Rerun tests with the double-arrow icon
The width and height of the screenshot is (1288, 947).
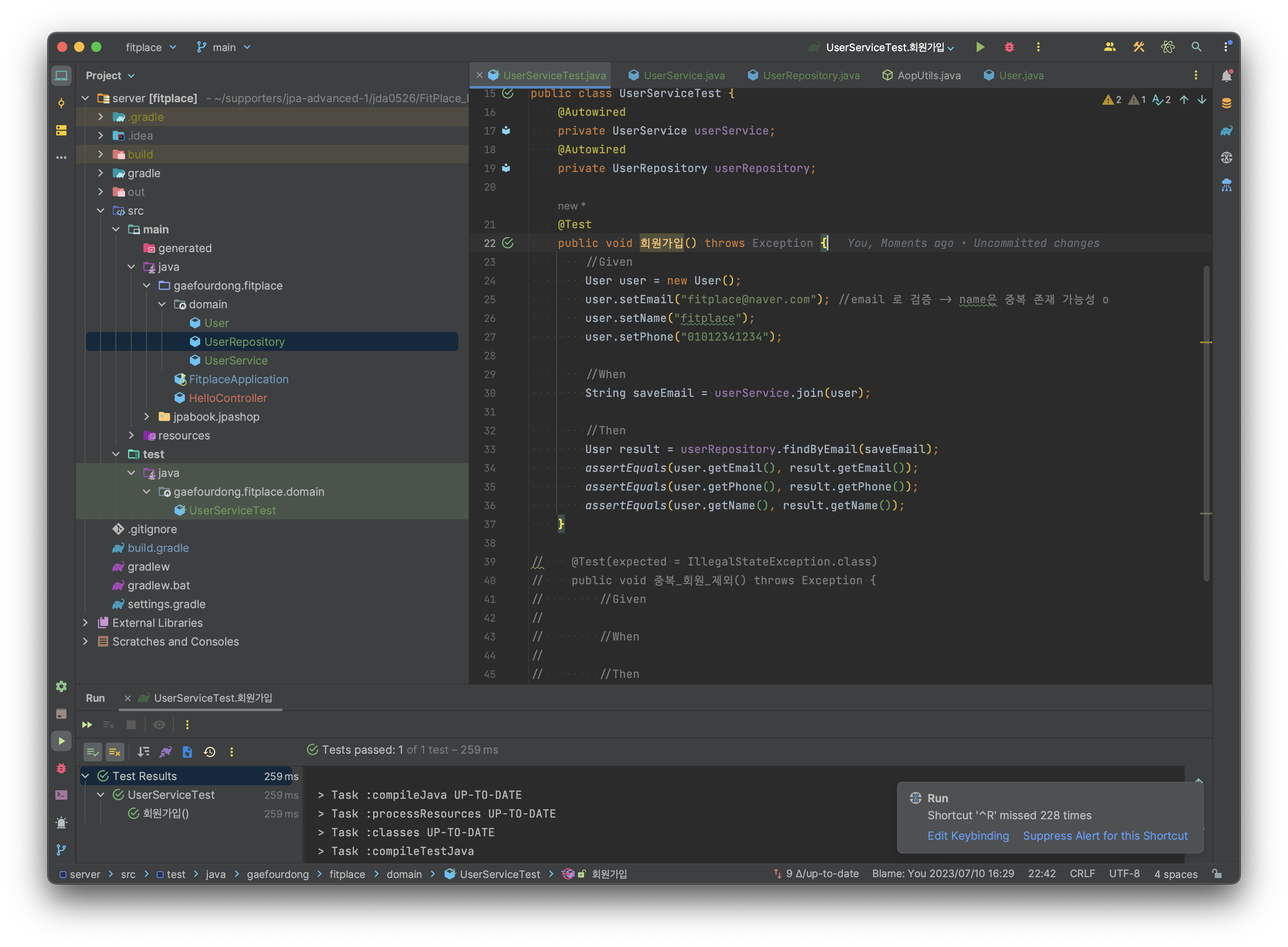(x=87, y=725)
